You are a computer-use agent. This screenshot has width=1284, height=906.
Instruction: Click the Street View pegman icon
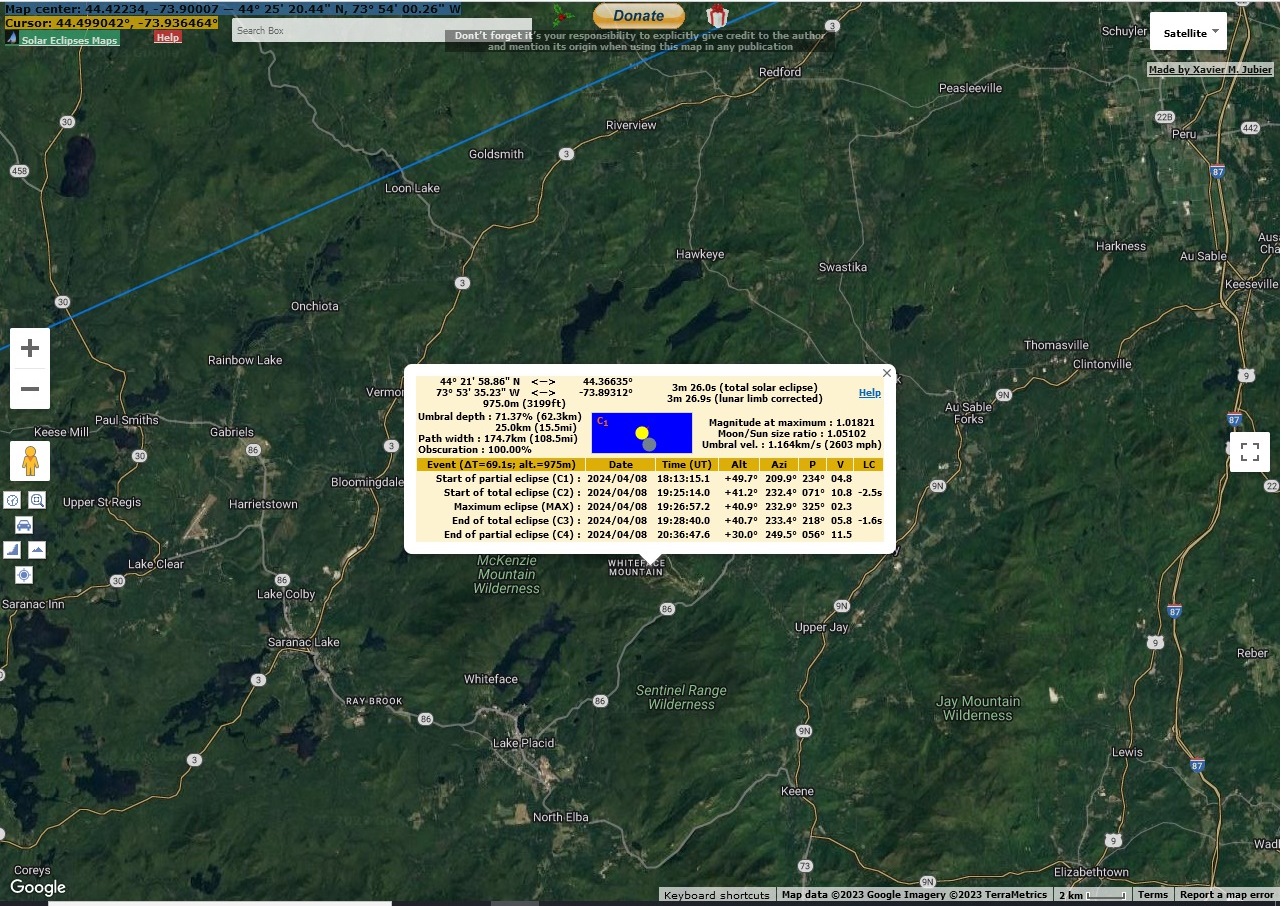coord(30,460)
